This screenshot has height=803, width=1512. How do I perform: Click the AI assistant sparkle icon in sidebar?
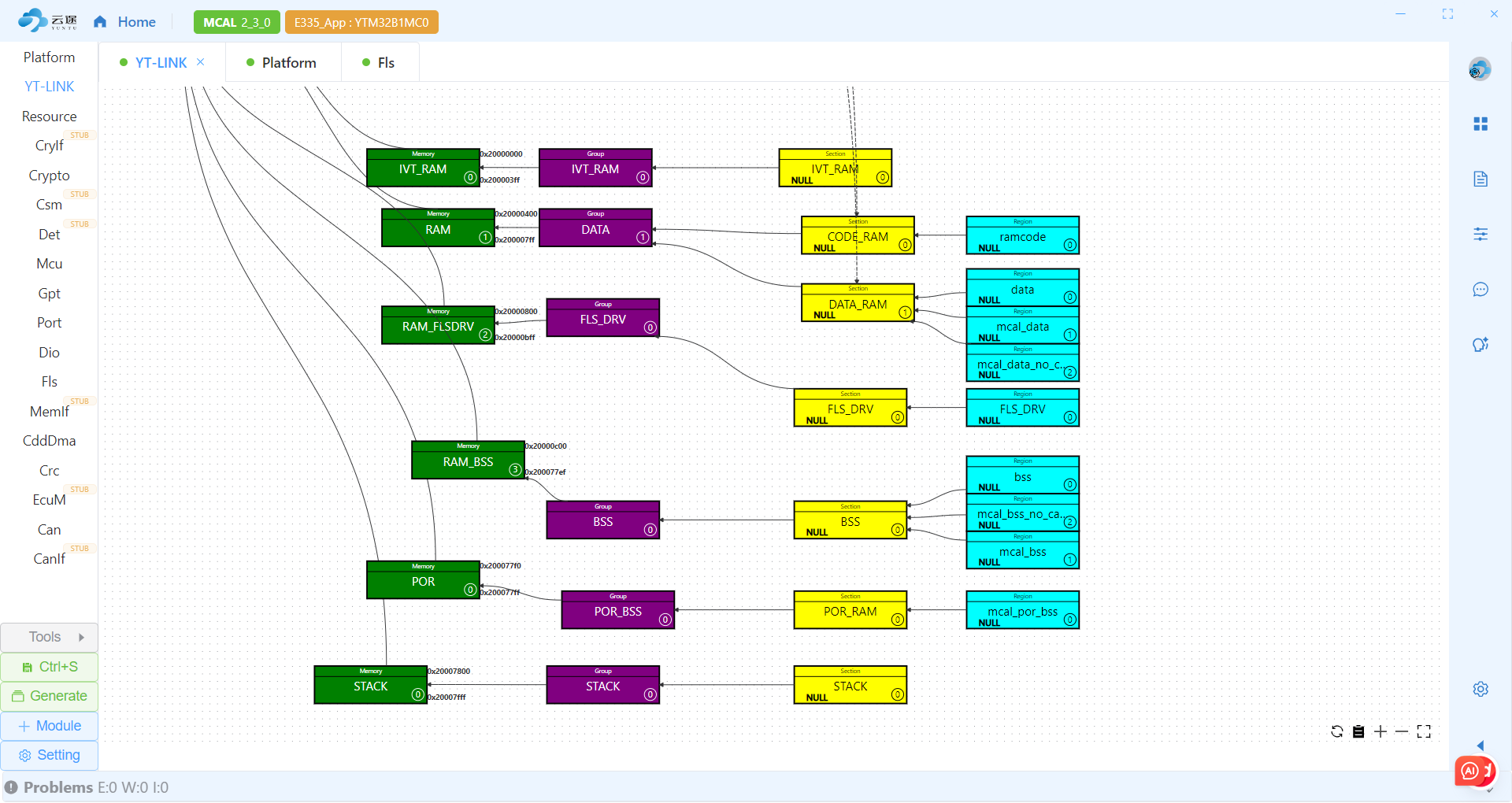(x=1480, y=344)
